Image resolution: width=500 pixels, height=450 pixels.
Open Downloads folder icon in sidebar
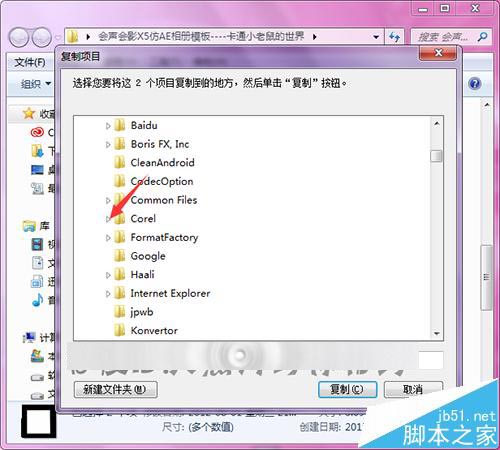tap(37, 151)
